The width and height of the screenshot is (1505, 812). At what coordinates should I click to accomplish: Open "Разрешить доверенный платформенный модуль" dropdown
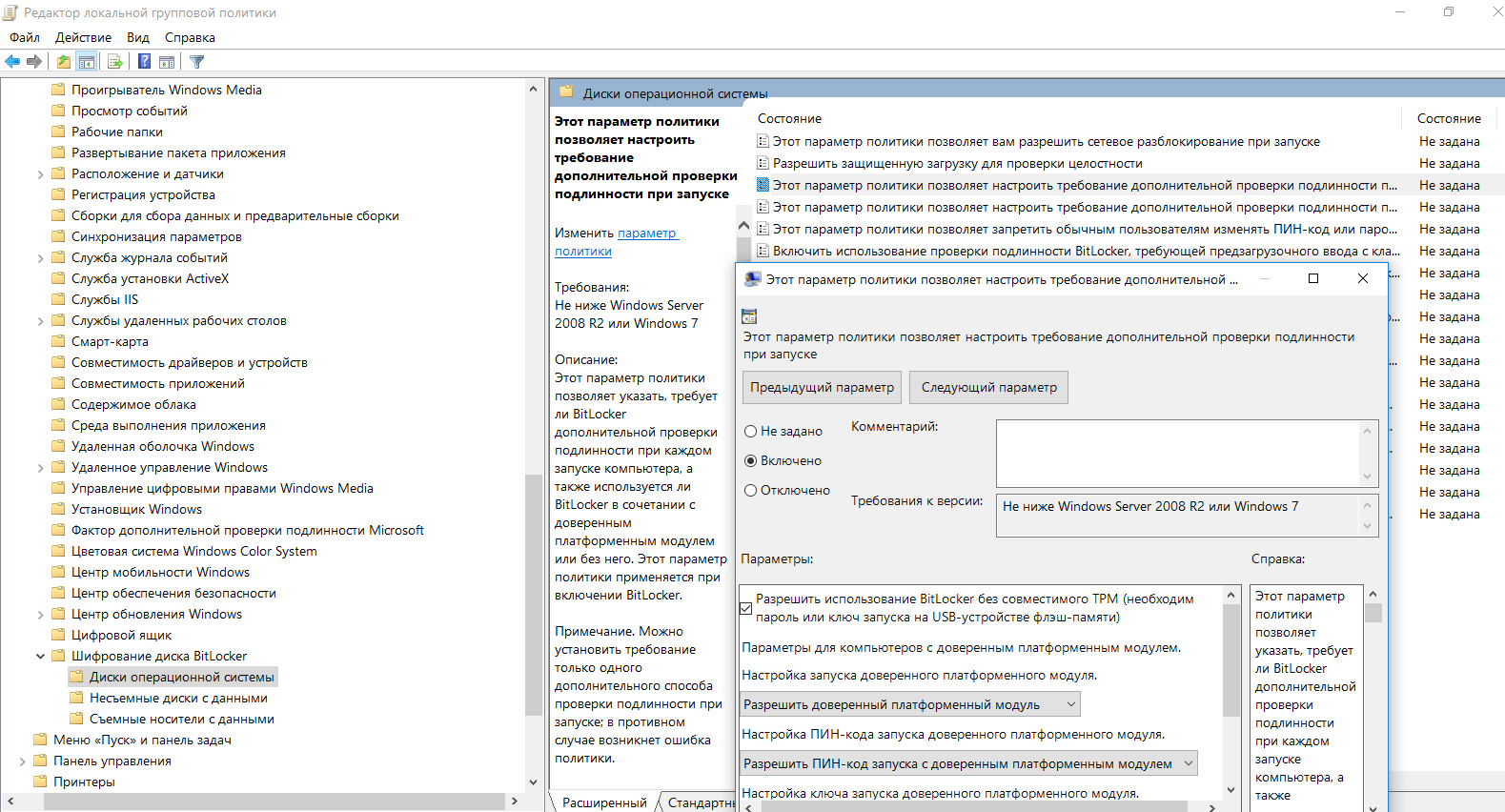[x=910, y=705]
